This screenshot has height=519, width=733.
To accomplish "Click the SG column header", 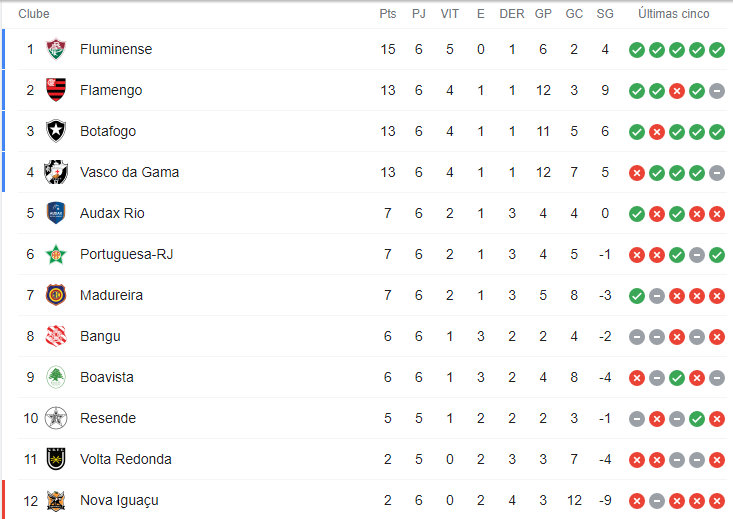I will (605, 14).
